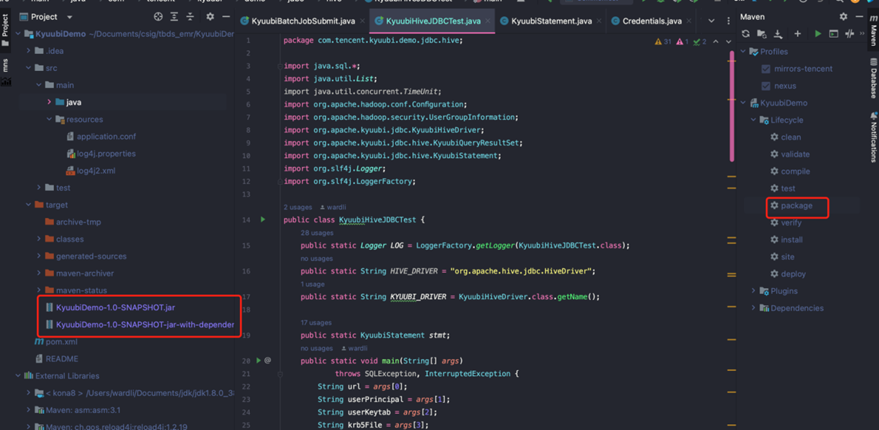
Task: Expand the Dependencies node in Maven
Action: click(x=754, y=308)
